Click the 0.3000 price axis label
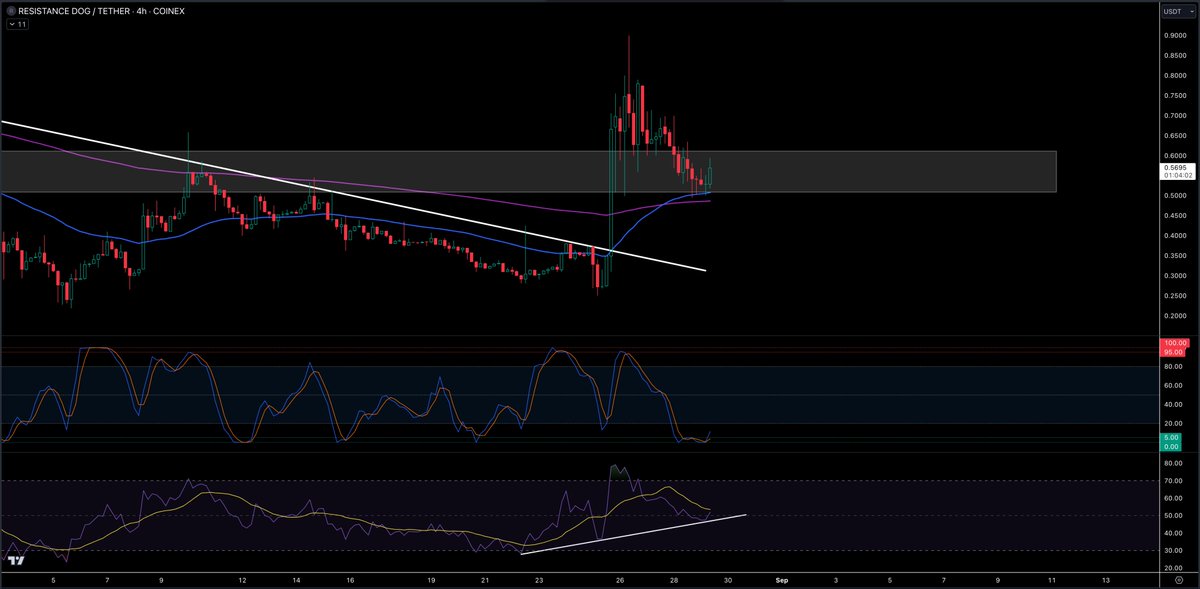Image resolution: width=1200 pixels, height=589 pixels. coord(1173,275)
